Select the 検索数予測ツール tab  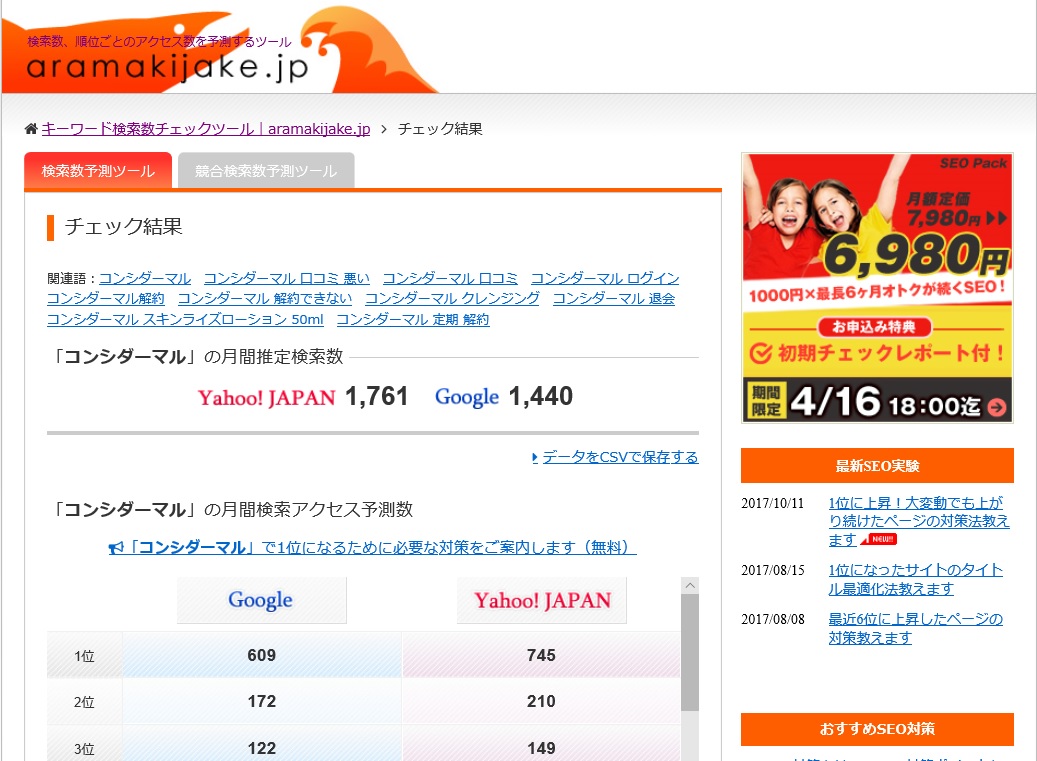click(98, 171)
